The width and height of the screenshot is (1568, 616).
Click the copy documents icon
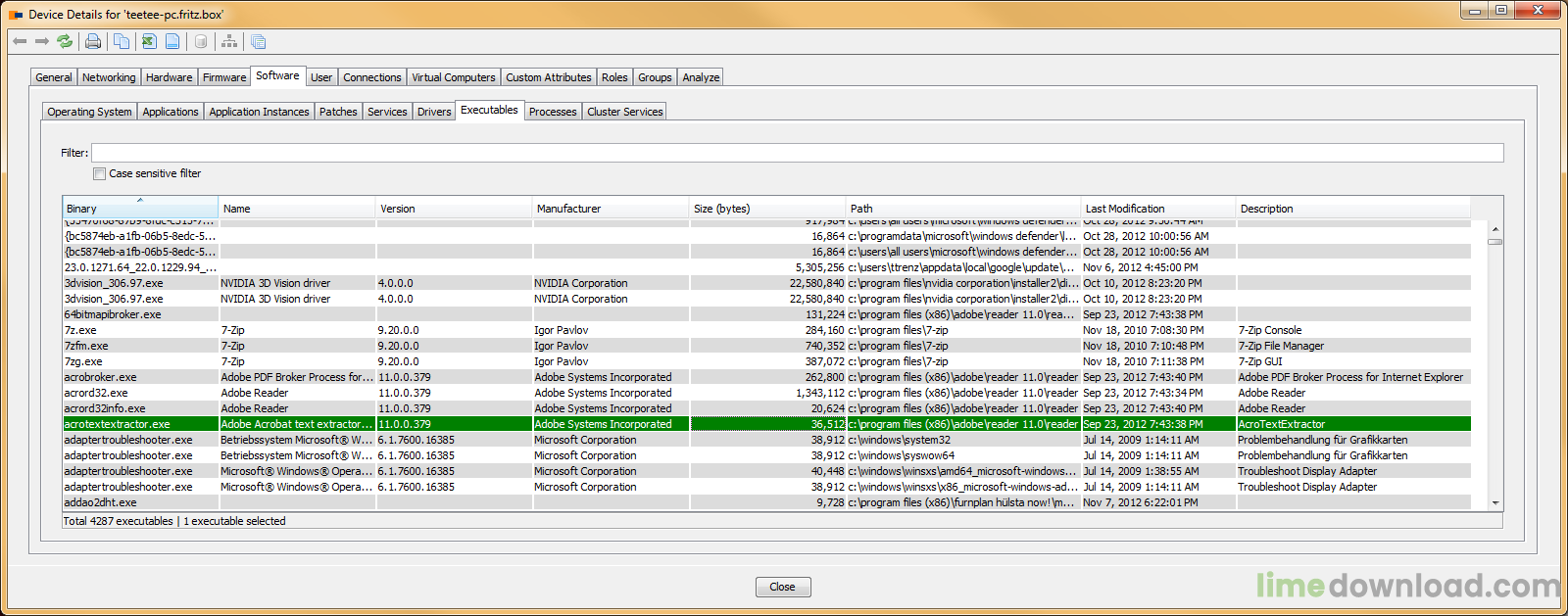(122, 41)
